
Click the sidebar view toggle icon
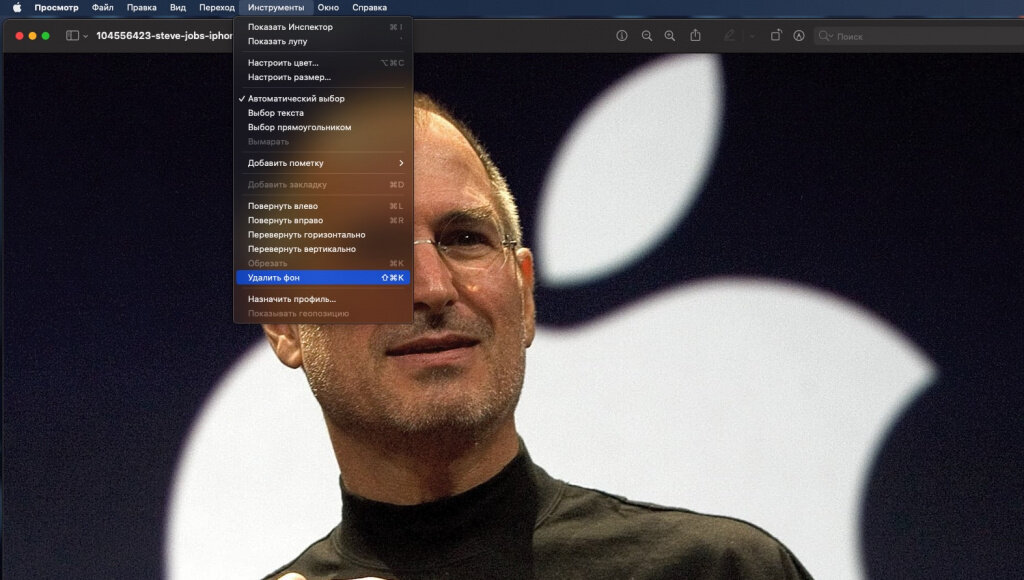tap(72, 36)
